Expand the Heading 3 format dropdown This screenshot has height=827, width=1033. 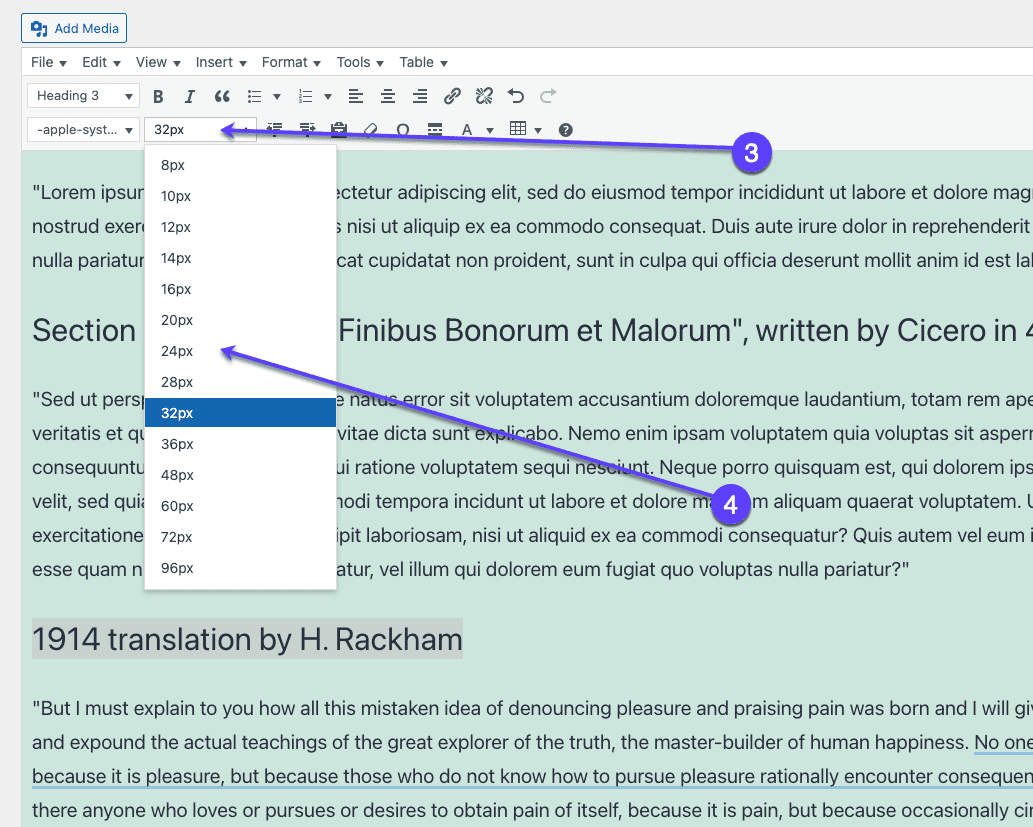coord(84,96)
